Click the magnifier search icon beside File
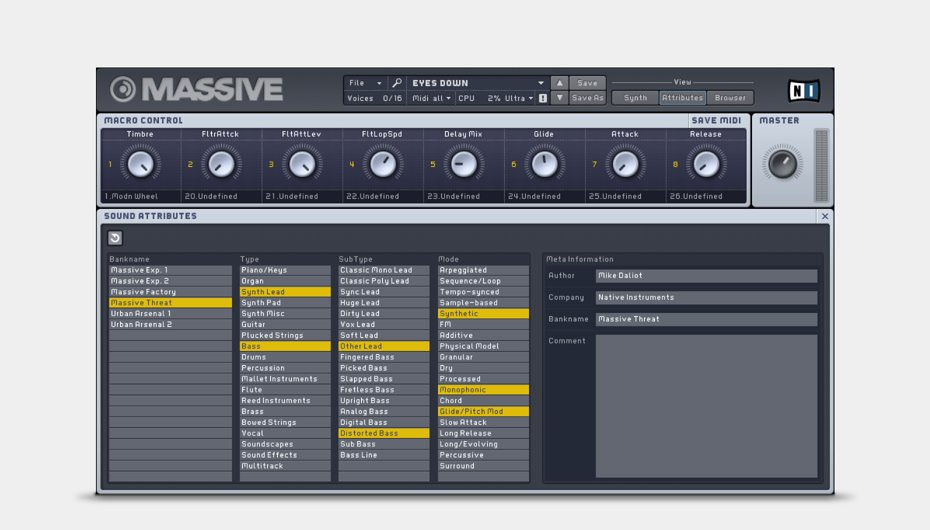The height and width of the screenshot is (530, 930). tap(396, 83)
